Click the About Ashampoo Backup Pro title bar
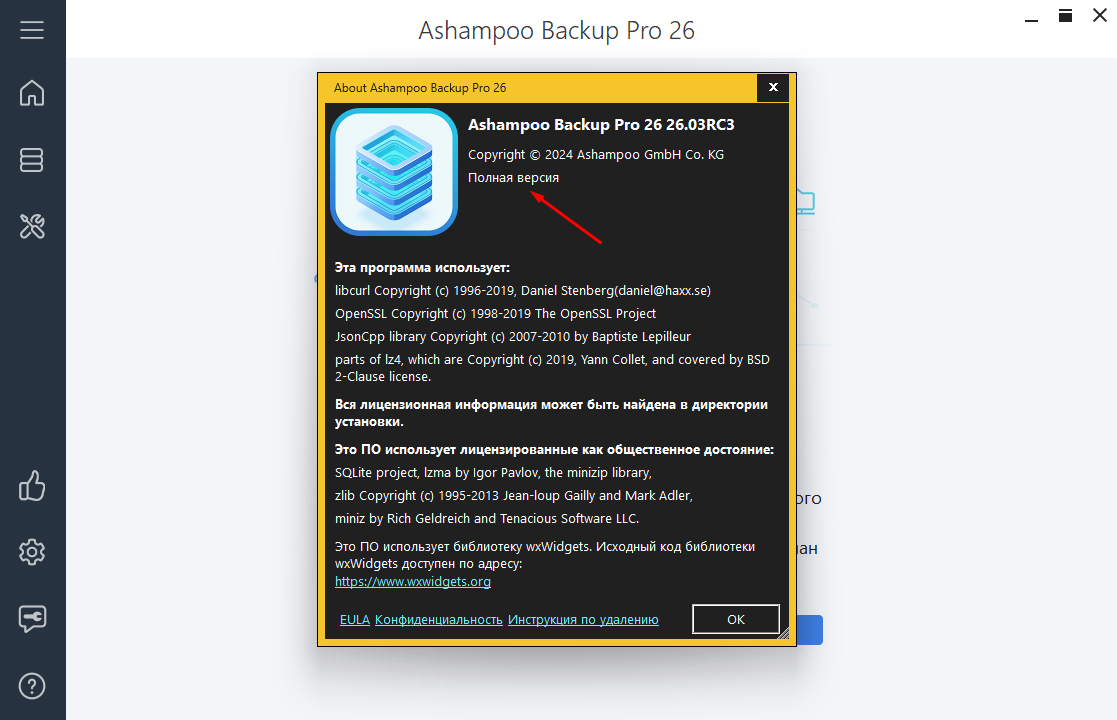This screenshot has height=720, width=1117. (x=541, y=88)
